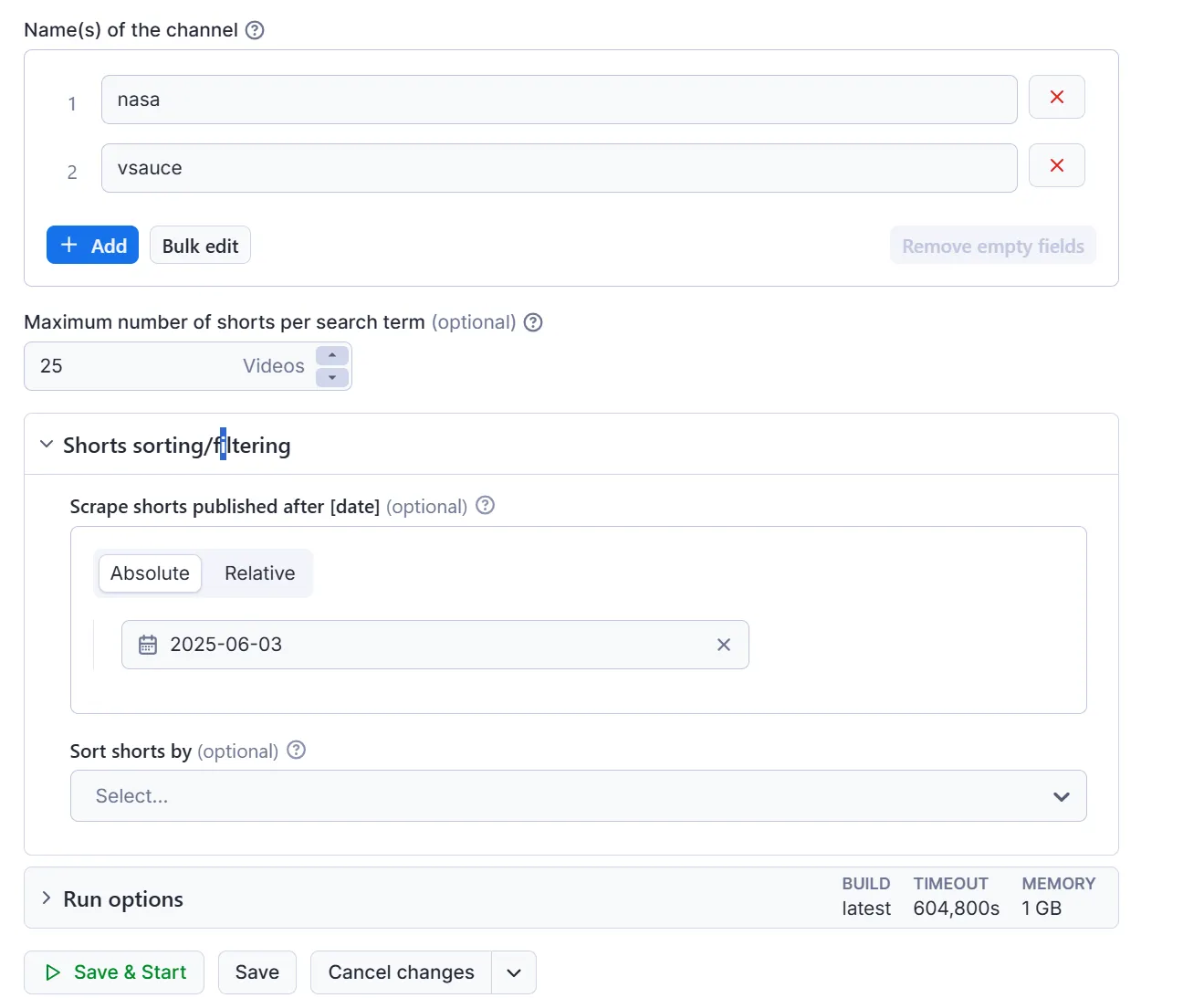Select Absolute date mode
This screenshot has width=1204, height=998.
[x=150, y=573]
